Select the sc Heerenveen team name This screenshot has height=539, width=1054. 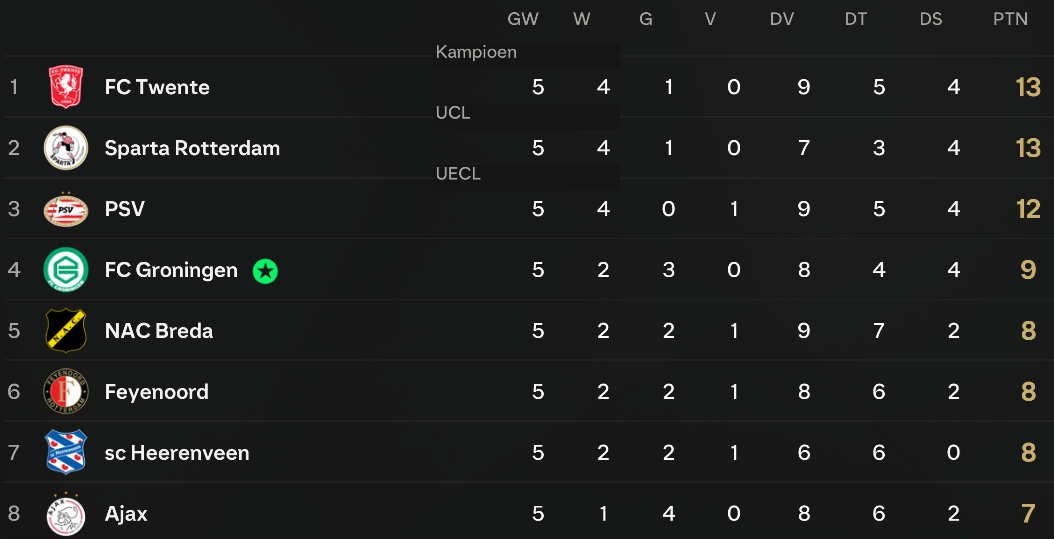177,453
